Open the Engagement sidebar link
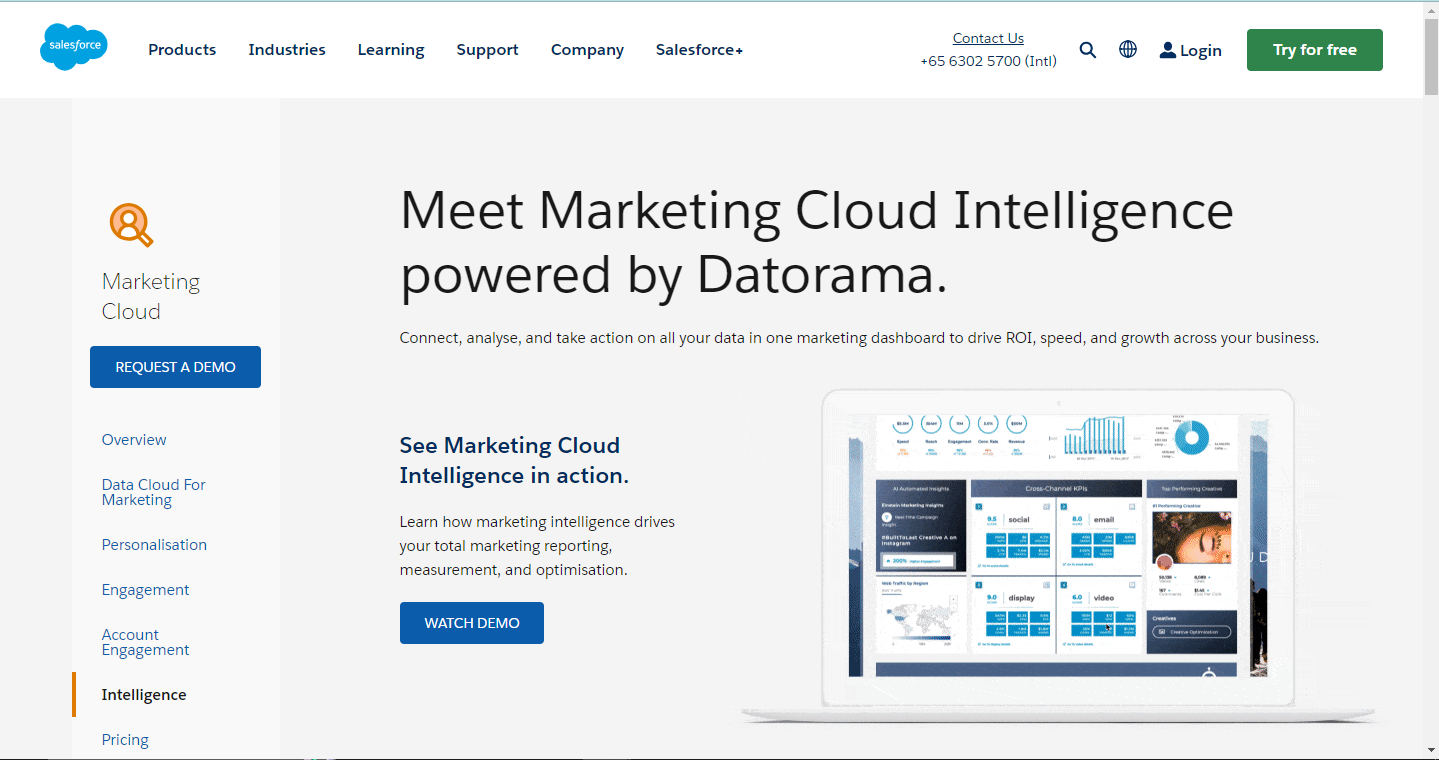Image resolution: width=1439 pixels, height=760 pixels. coord(145,590)
